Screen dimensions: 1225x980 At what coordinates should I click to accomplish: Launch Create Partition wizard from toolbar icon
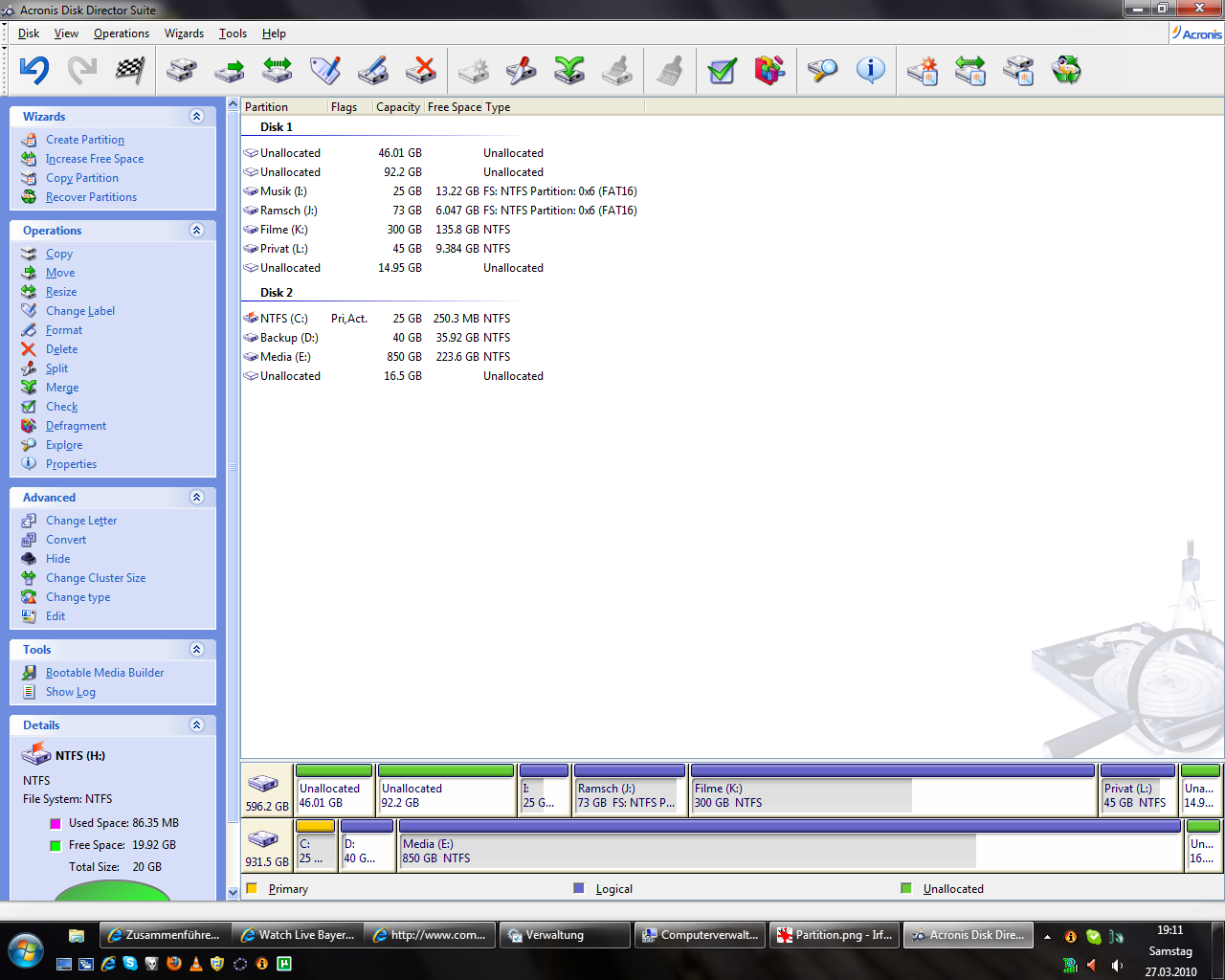(x=923, y=70)
